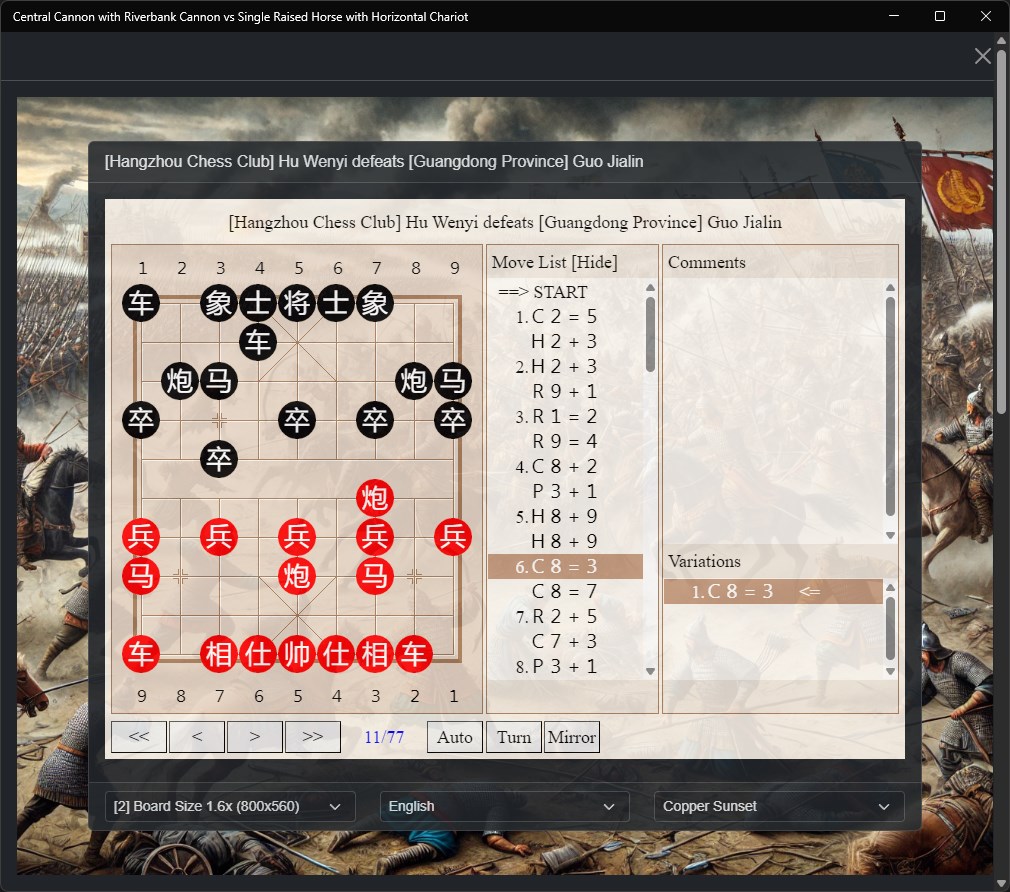Start Auto playback of moves
Screen dimensions: 1010x892
click(455, 737)
